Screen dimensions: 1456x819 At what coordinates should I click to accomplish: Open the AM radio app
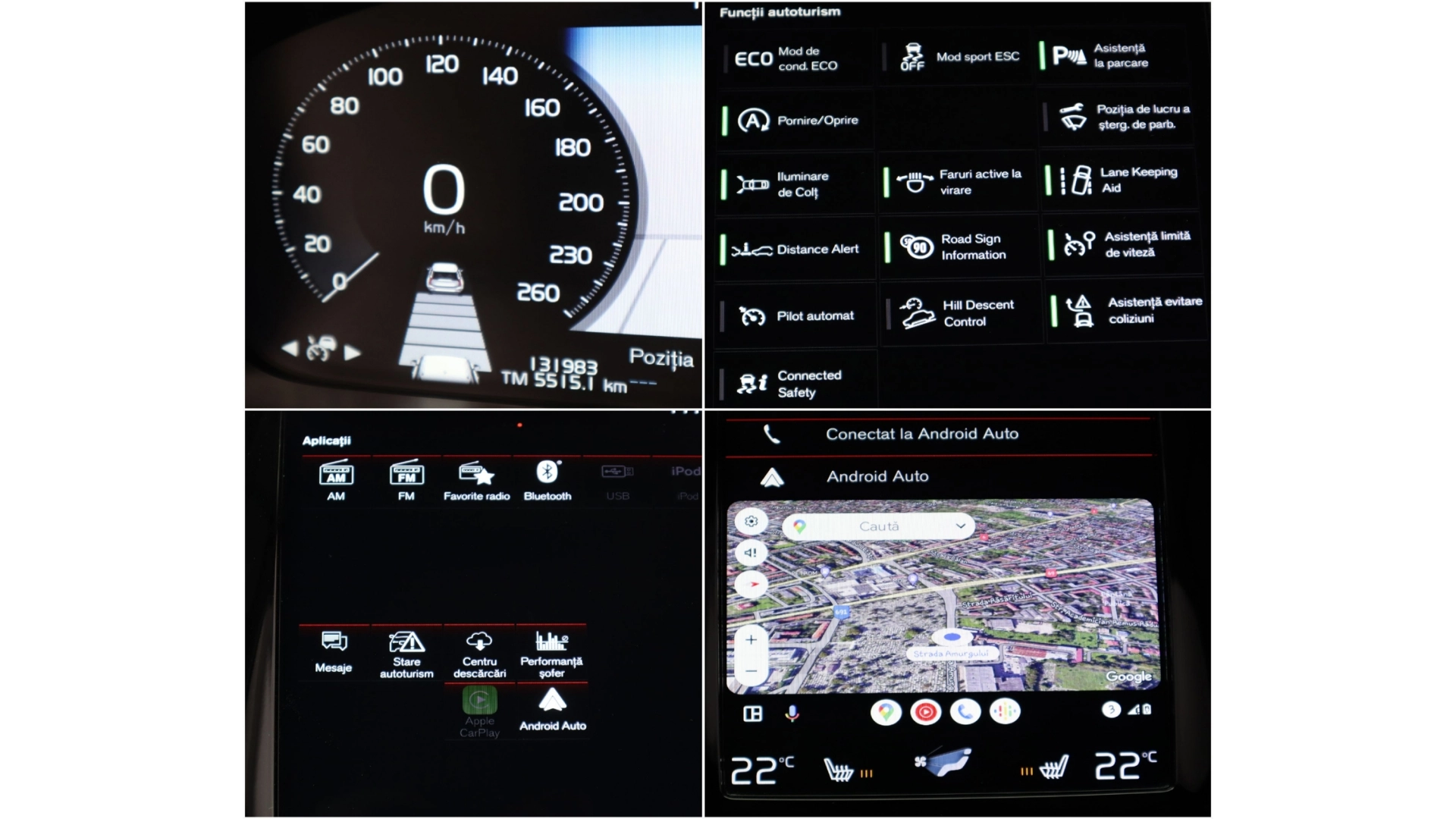(335, 481)
